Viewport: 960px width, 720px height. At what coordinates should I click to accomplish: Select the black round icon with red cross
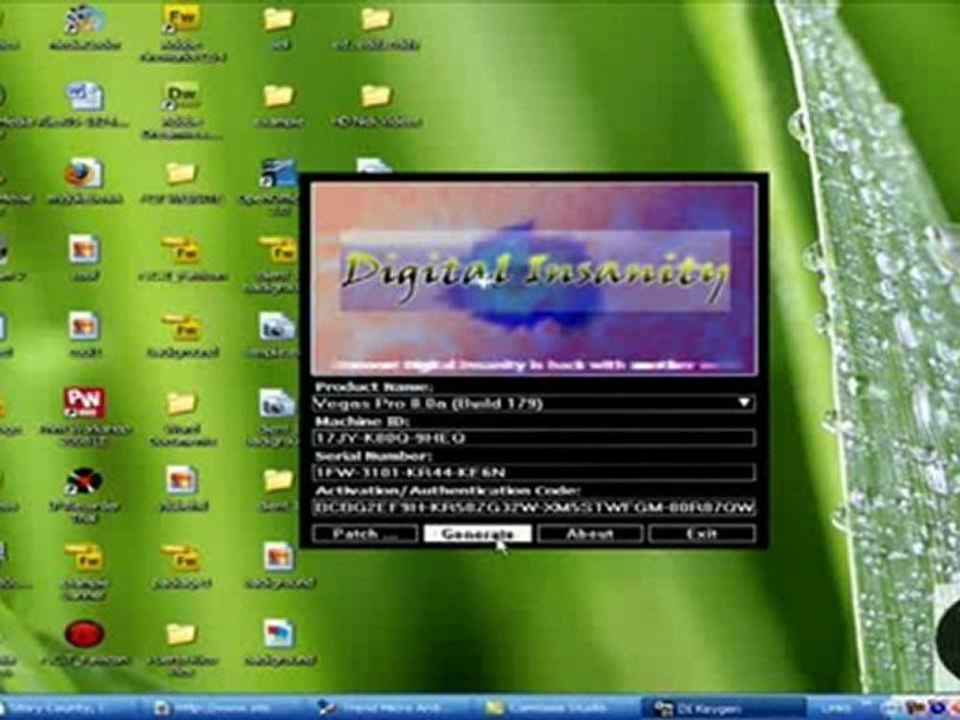[84, 481]
